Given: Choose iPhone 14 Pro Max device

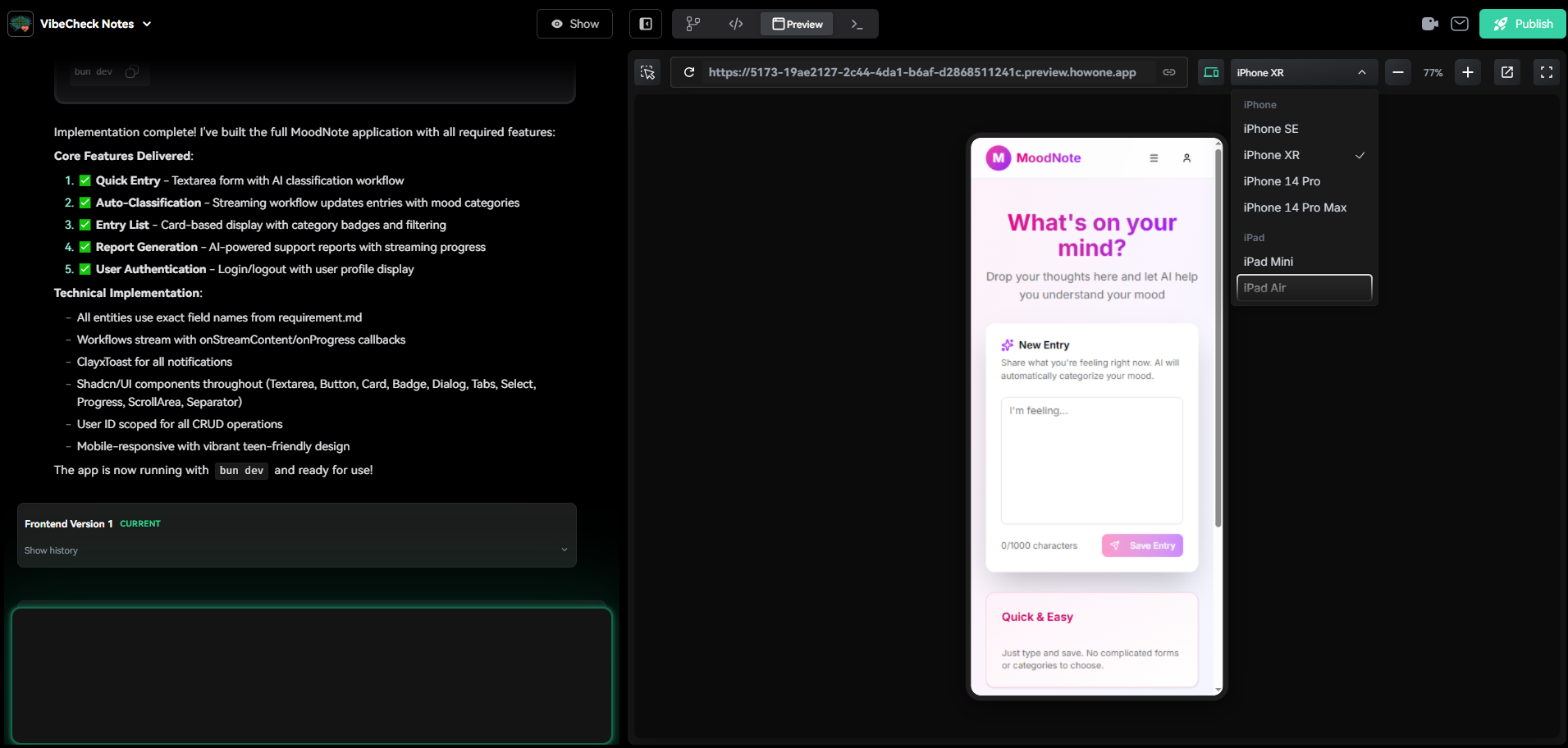Looking at the screenshot, I should coord(1295,208).
